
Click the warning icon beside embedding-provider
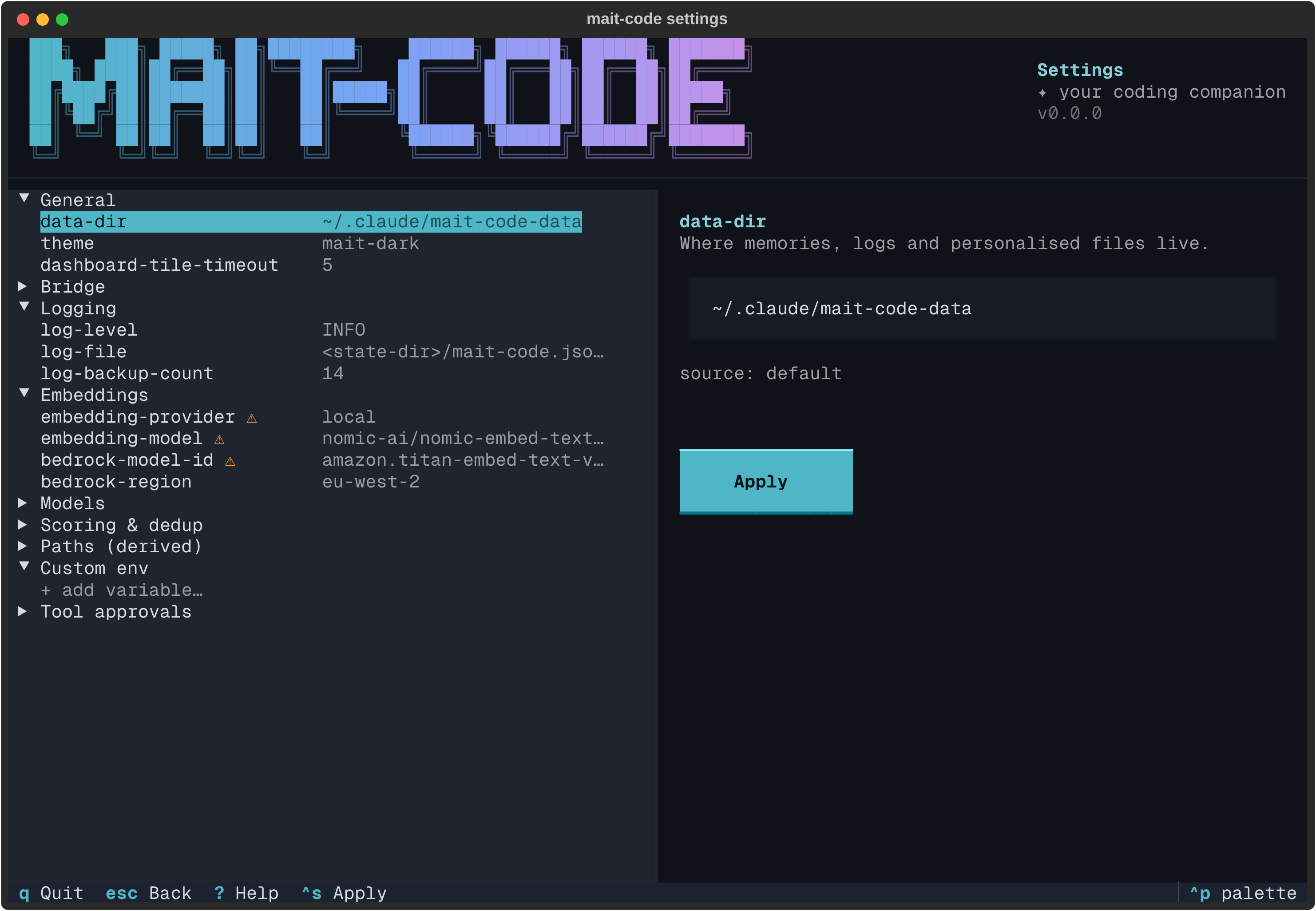252,418
